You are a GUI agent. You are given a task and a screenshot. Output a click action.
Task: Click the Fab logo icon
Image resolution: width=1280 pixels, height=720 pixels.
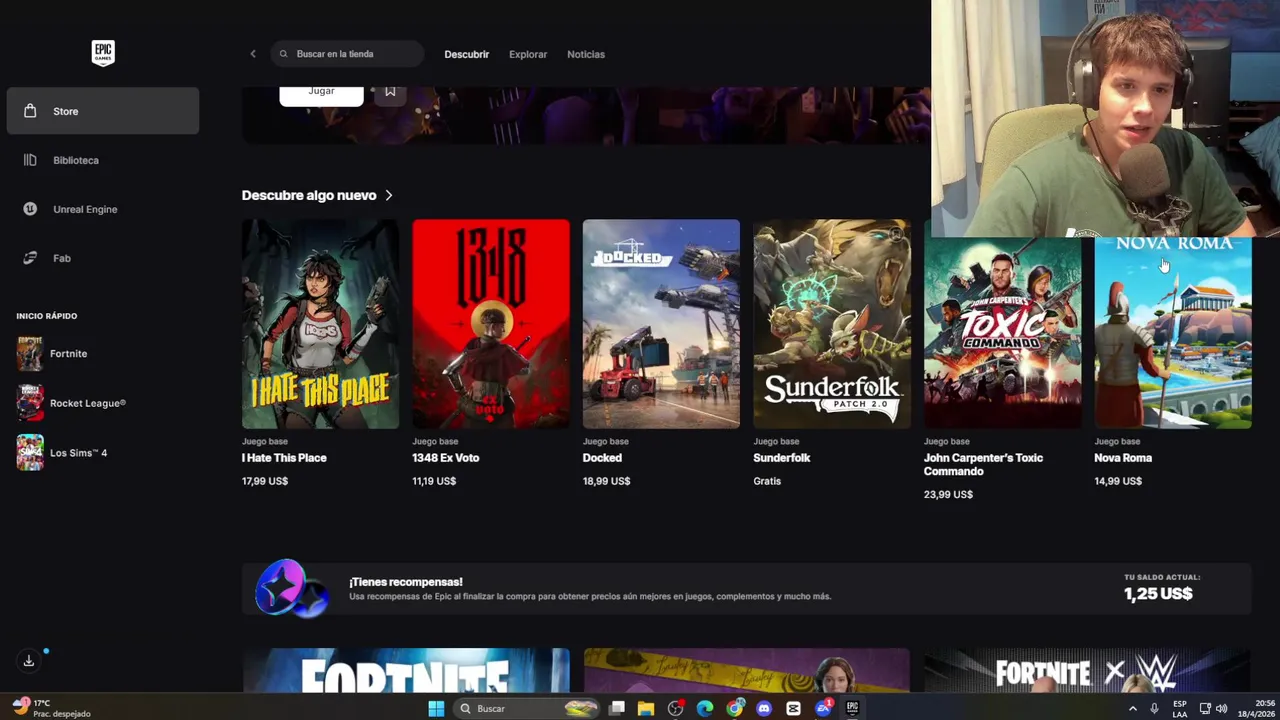pos(30,258)
